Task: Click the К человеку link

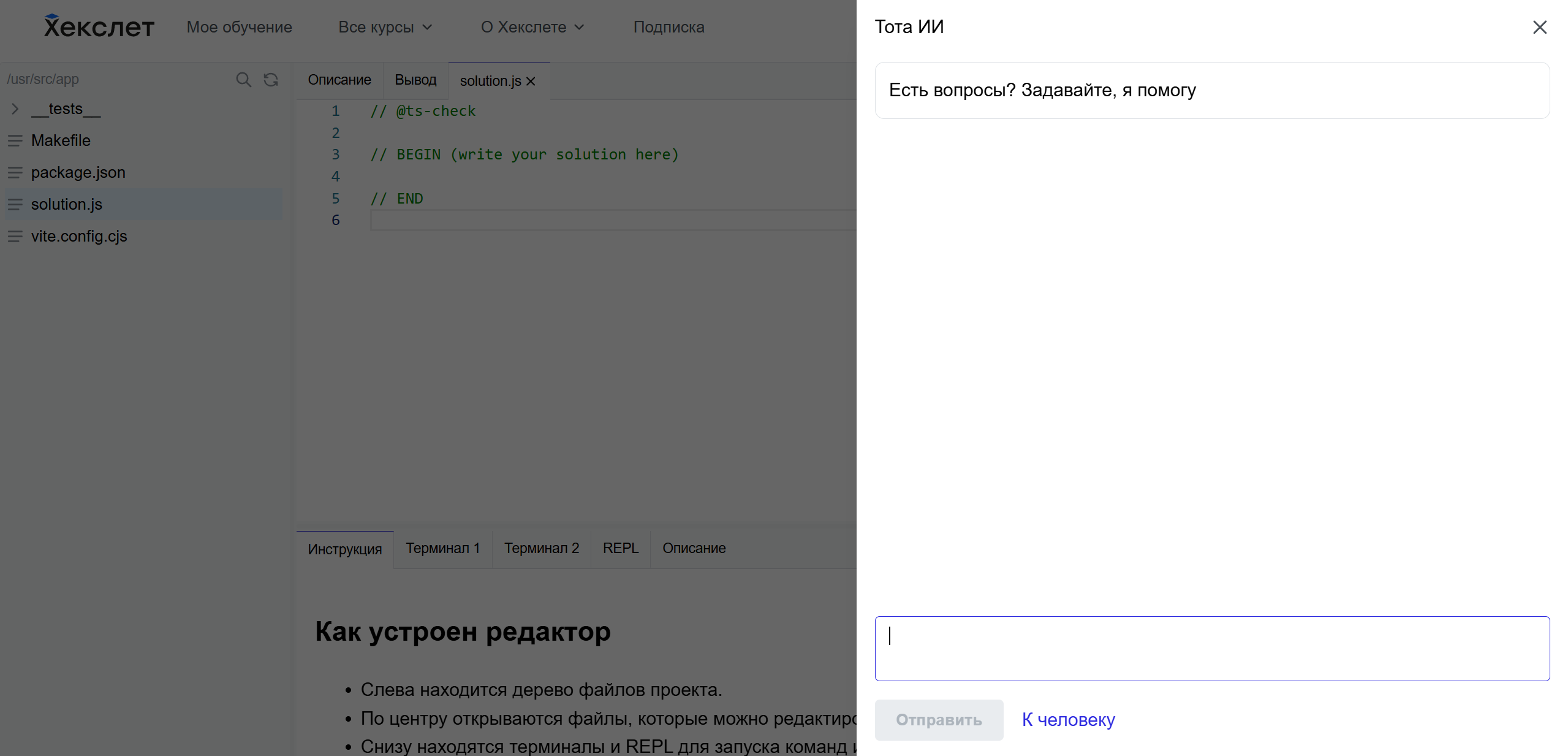Action: pyautogui.click(x=1068, y=720)
